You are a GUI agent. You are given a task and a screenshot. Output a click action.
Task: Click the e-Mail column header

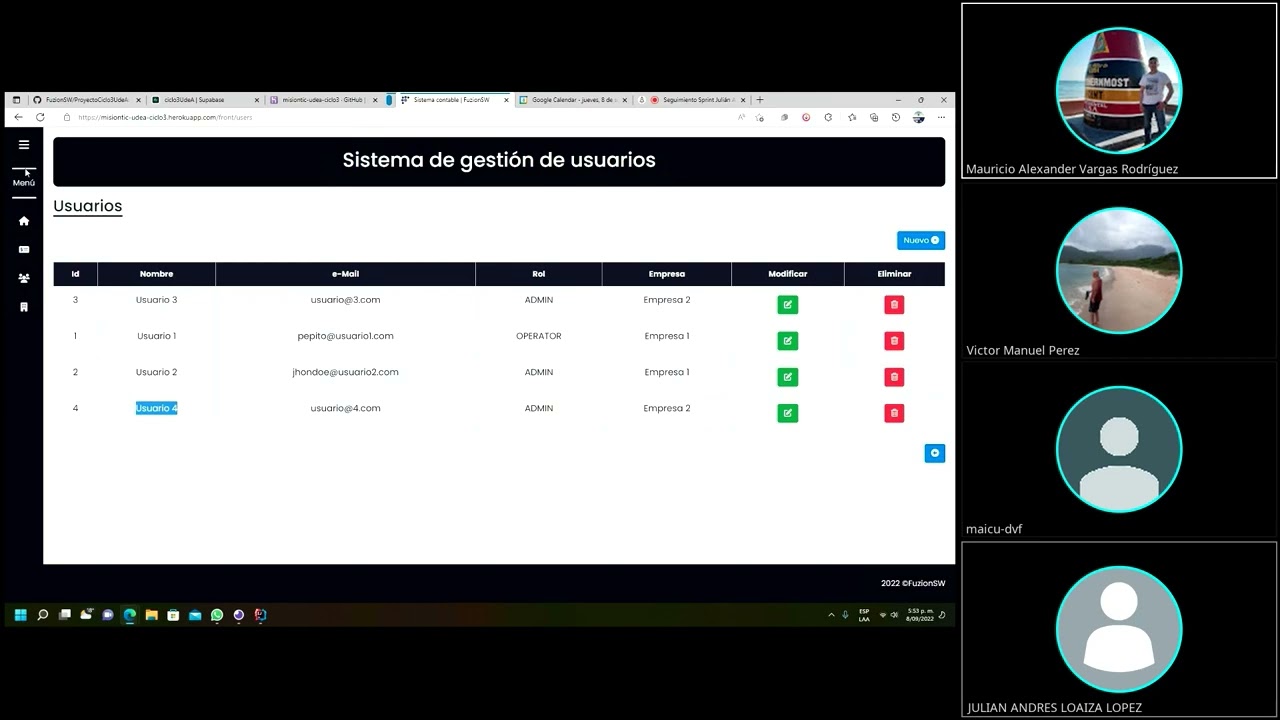coord(345,274)
